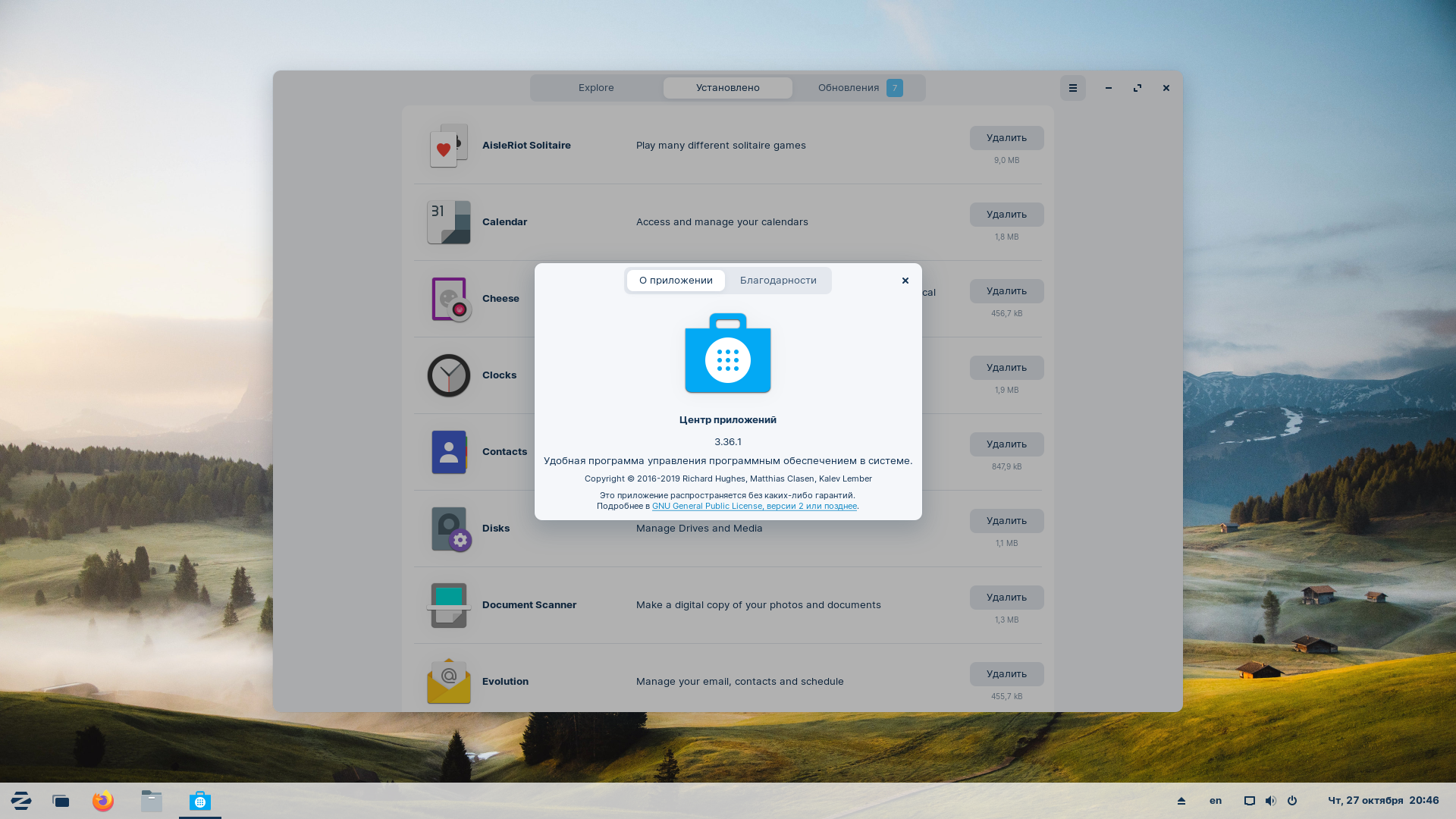Click the Clocks app icon
Viewport: 1456px width, 819px height.
pos(448,375)
